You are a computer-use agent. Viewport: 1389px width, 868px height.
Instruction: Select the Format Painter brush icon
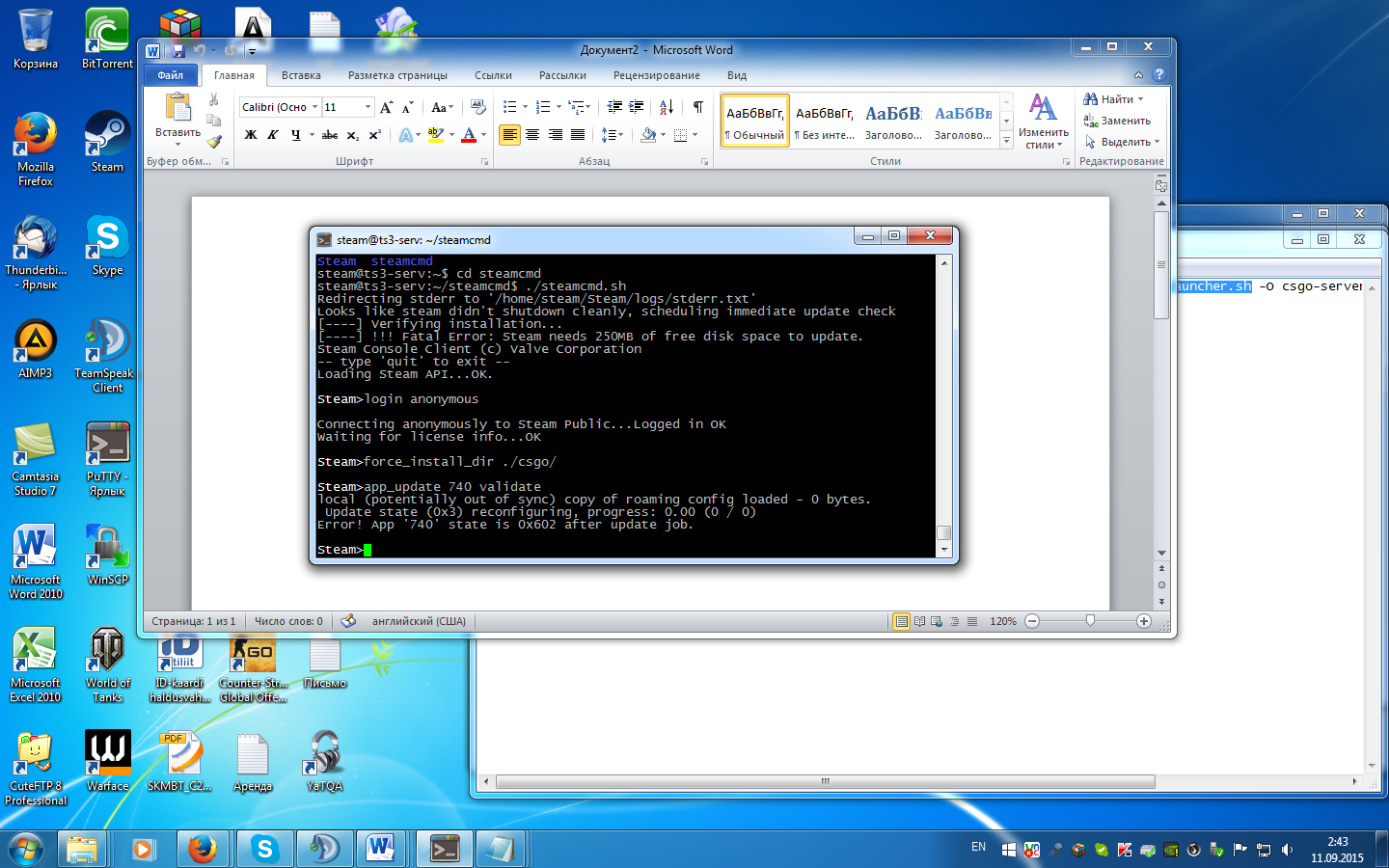[x=214, y=142]
